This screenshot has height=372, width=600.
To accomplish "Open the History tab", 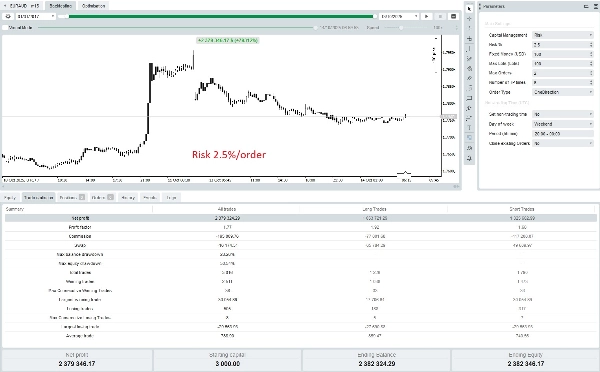I will (x=128, y=197).
